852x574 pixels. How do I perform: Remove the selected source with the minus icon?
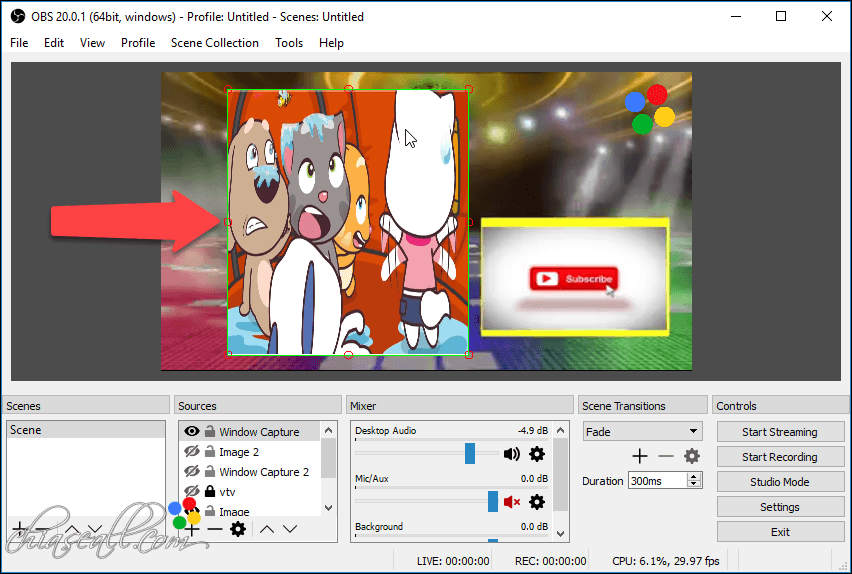point(215,529)
